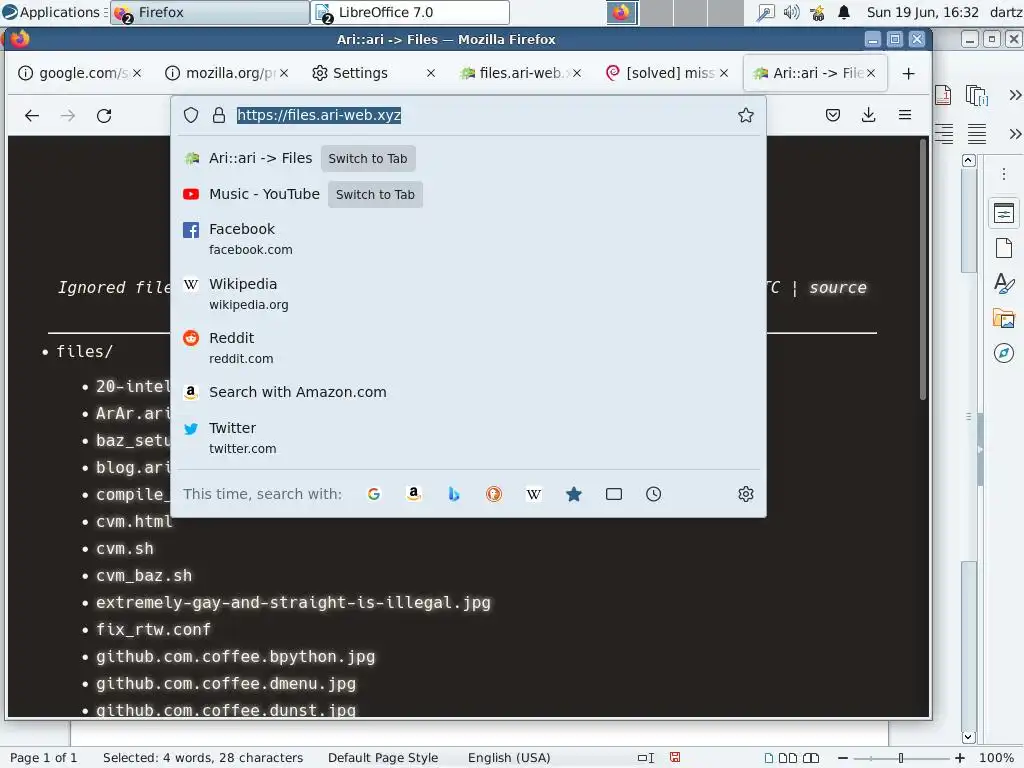
Task: Open LibreOffice sidebar Gallery deck icon
Action: pos(1004,318)
